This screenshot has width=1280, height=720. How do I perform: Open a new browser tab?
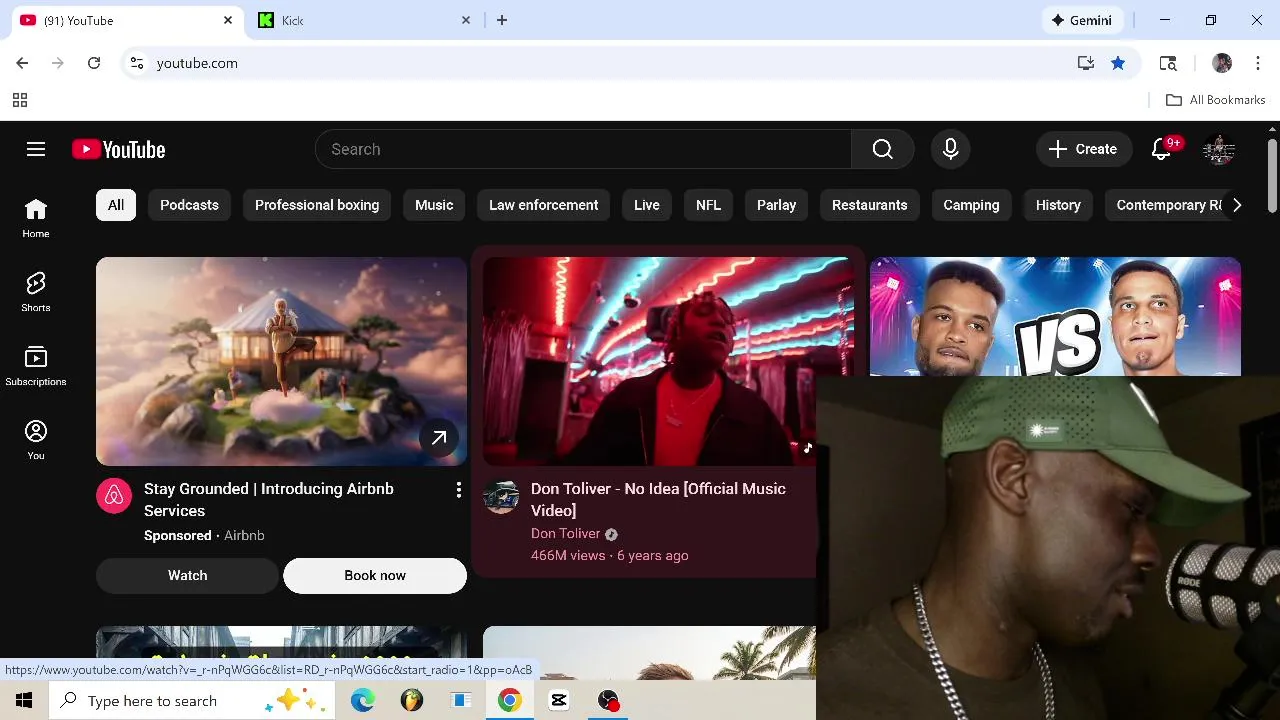(502, 20)
